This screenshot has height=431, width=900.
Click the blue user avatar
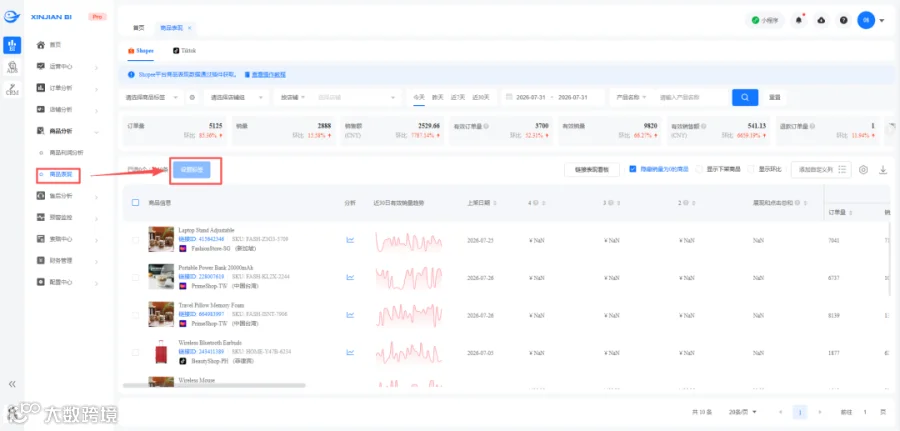[x=866, y=20]
